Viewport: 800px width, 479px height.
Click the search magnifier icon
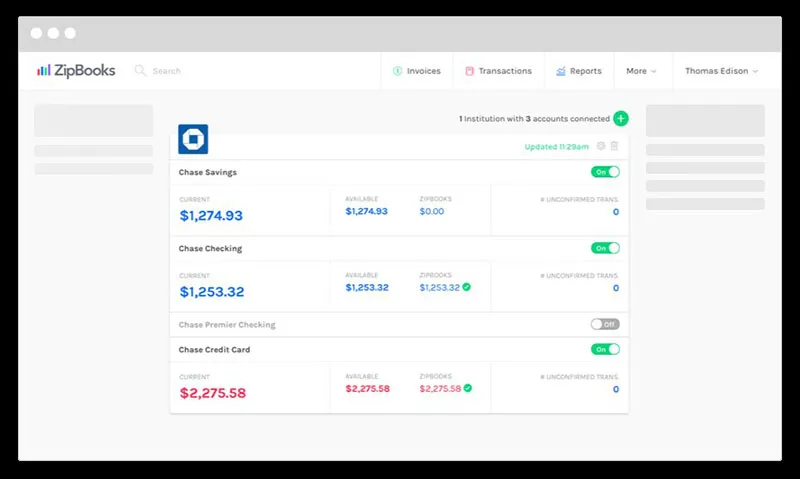[x=140, y=70]
